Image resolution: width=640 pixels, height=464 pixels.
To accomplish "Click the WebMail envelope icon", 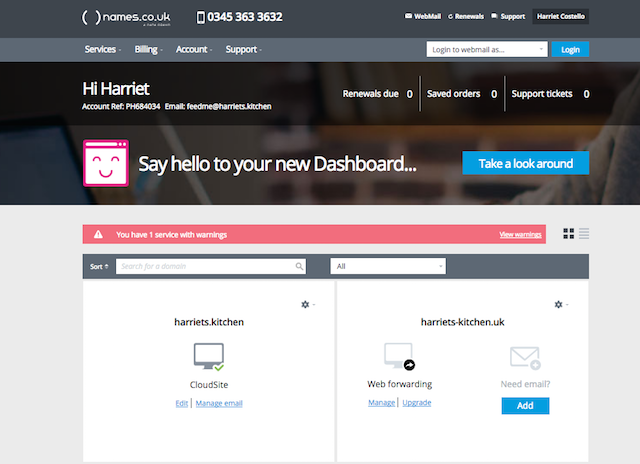I will pyautogui.click(x=408, y=16).
